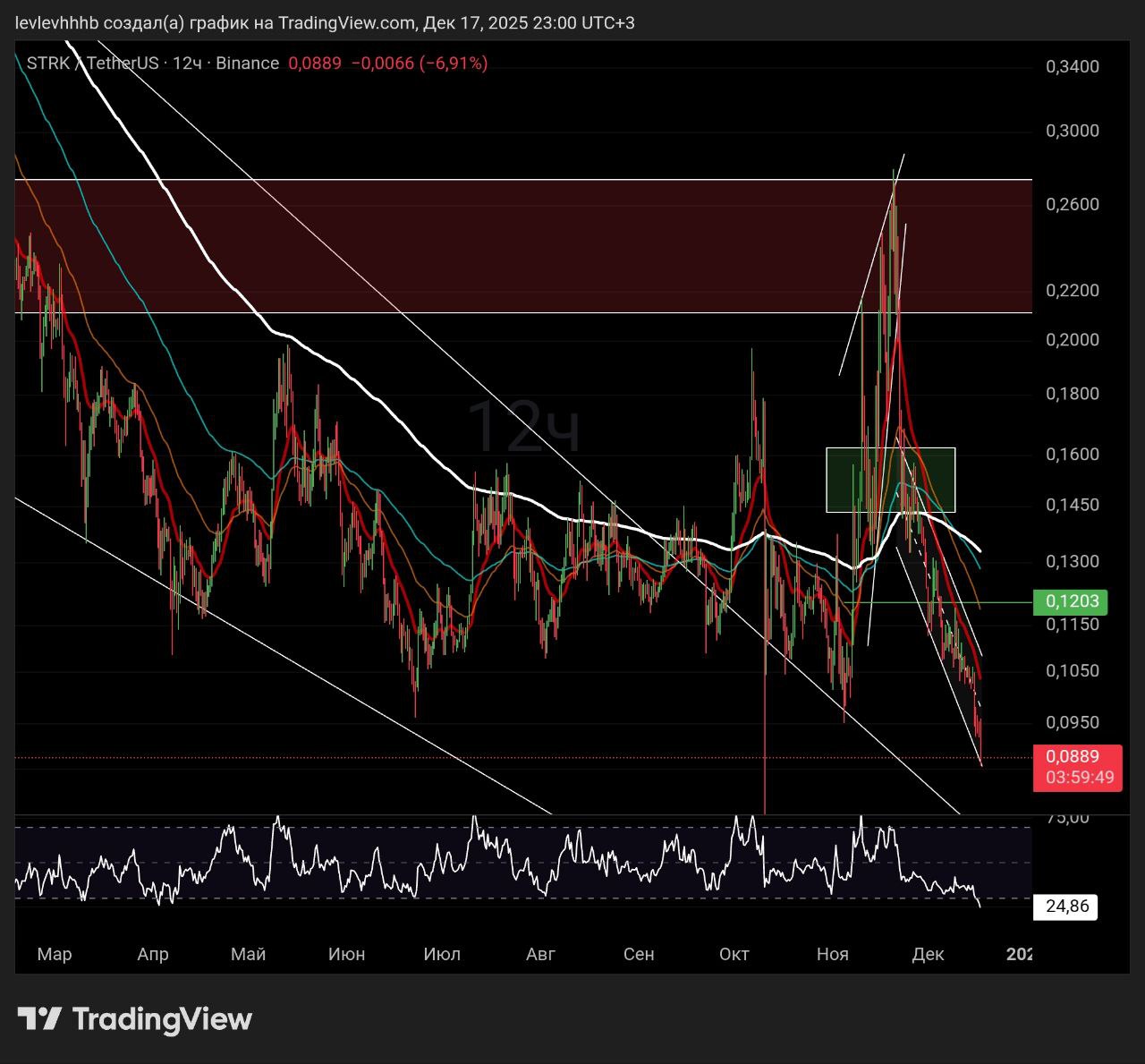Click the −0,0066 (−6,91%) change value

click(x=419, y=63)
